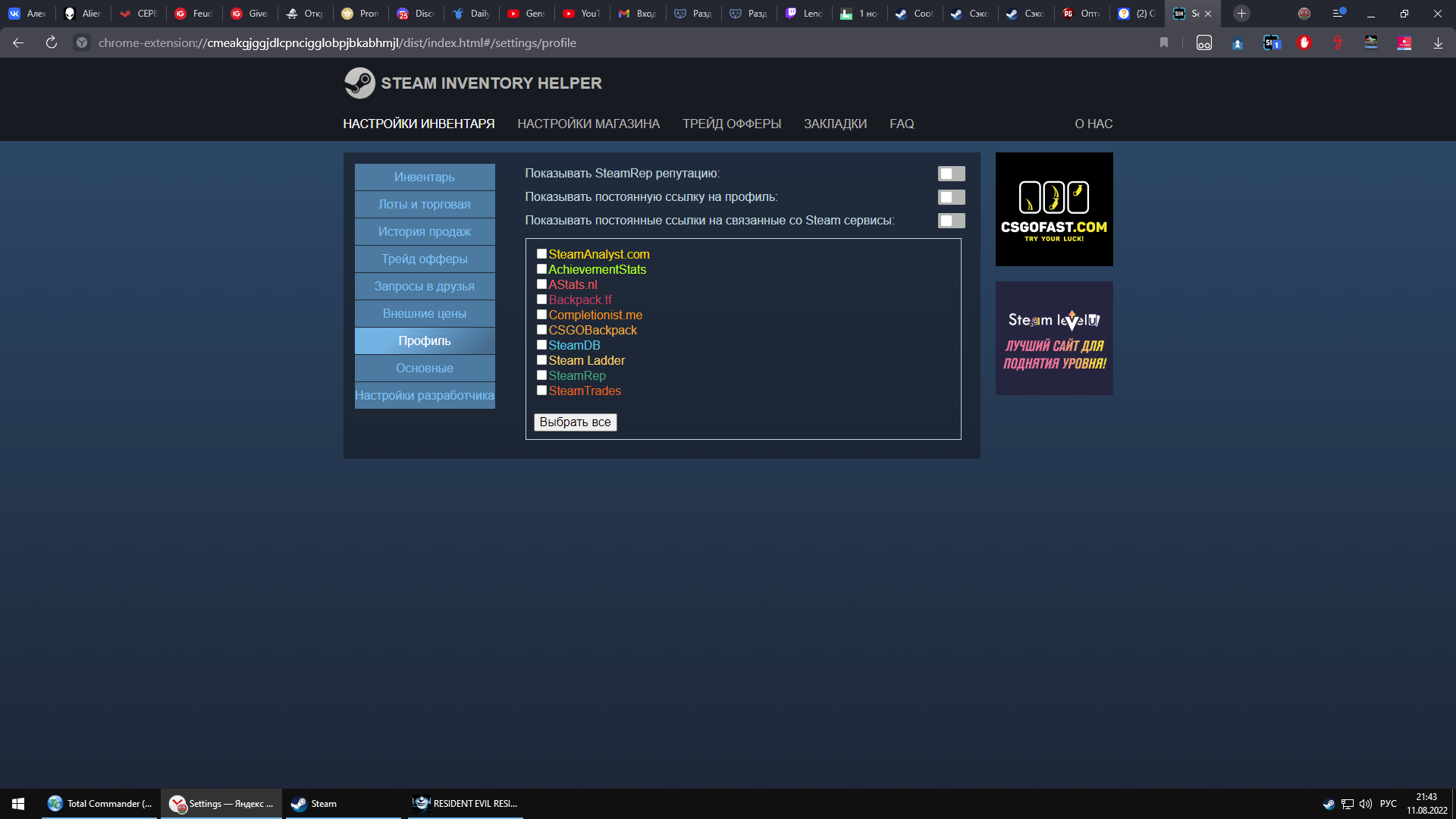Viewport: 1456px width, 819px height.
Task: Switch to the Twitch 'Leno' tab
Action: [x=805, y=14]
